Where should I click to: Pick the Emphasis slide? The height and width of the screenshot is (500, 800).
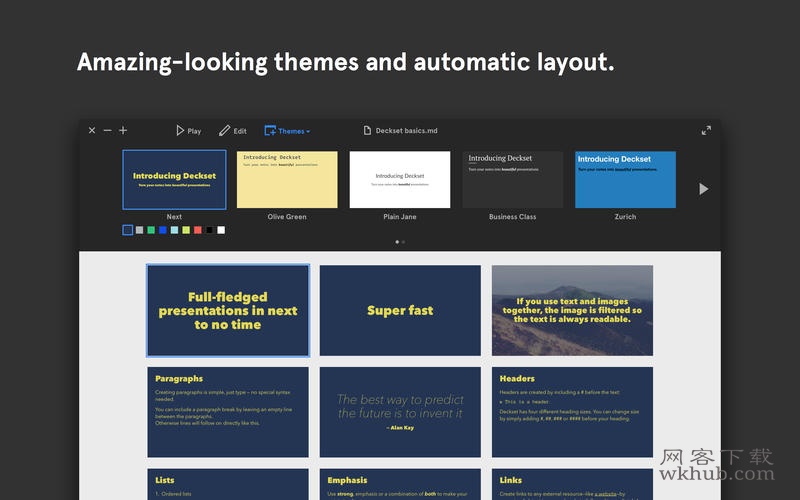point(400,484)
